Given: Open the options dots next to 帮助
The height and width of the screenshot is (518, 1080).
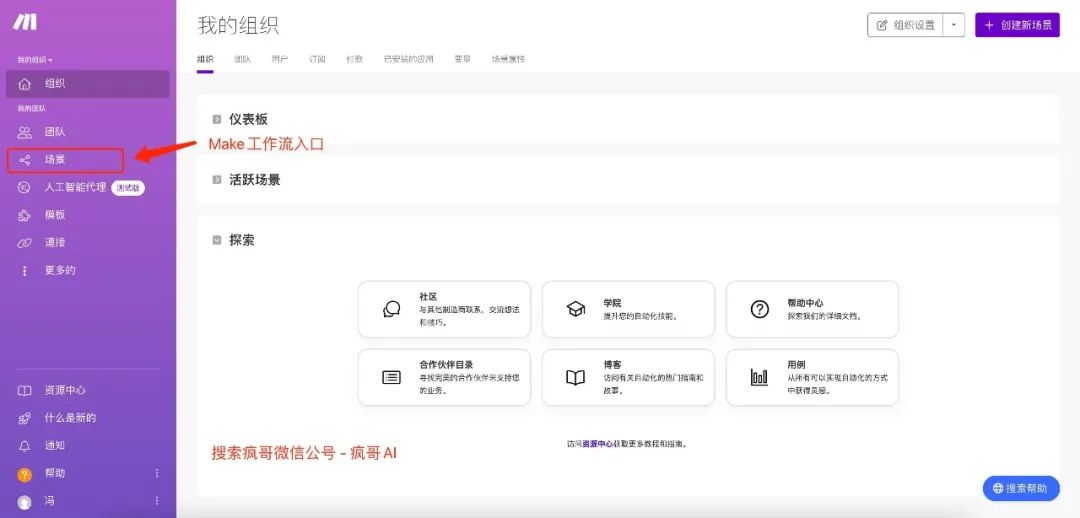Looking at the screenshot, I should [x=157, y=473].
